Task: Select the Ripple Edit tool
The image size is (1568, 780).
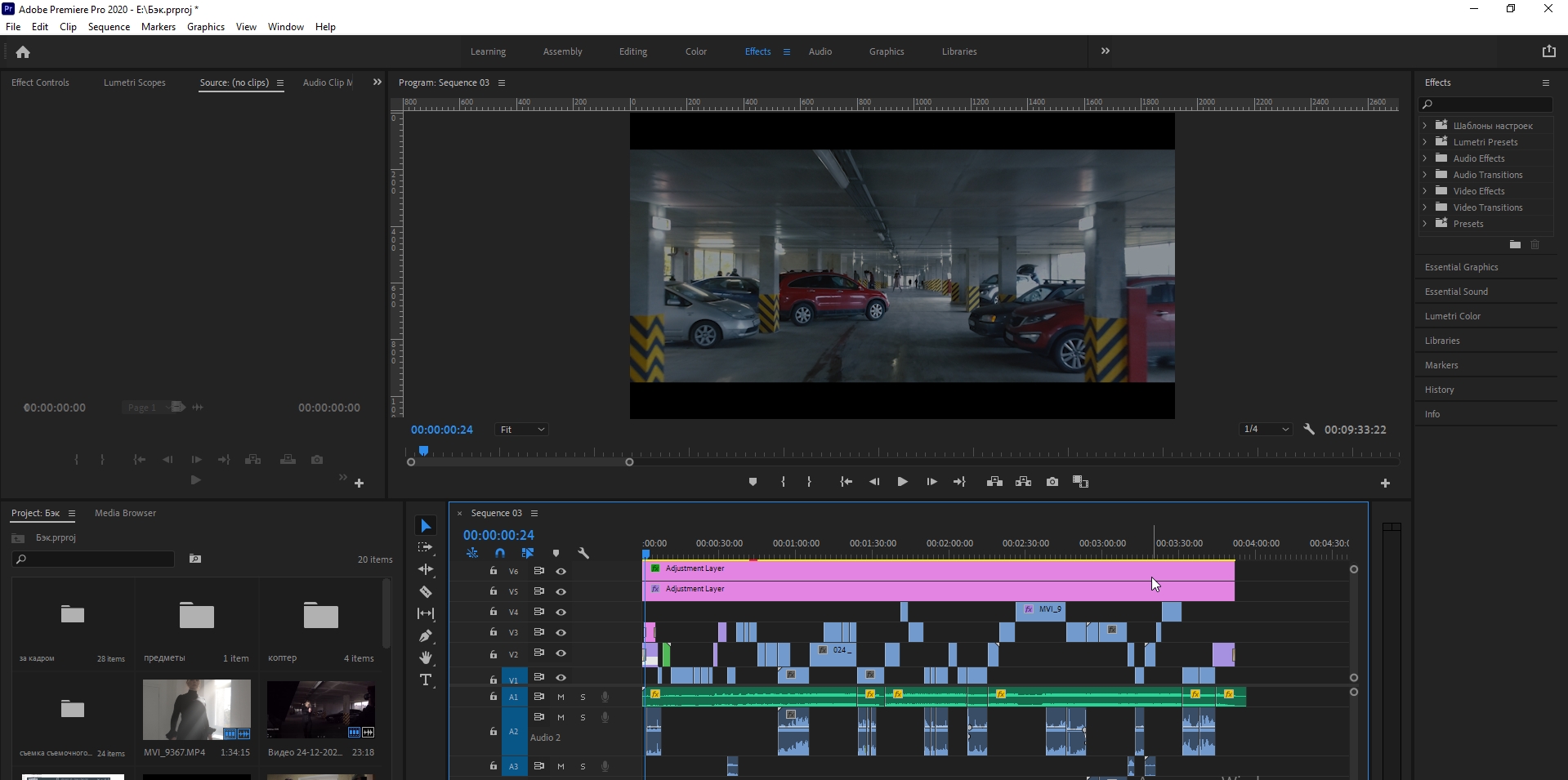Action: pos(425,569)
